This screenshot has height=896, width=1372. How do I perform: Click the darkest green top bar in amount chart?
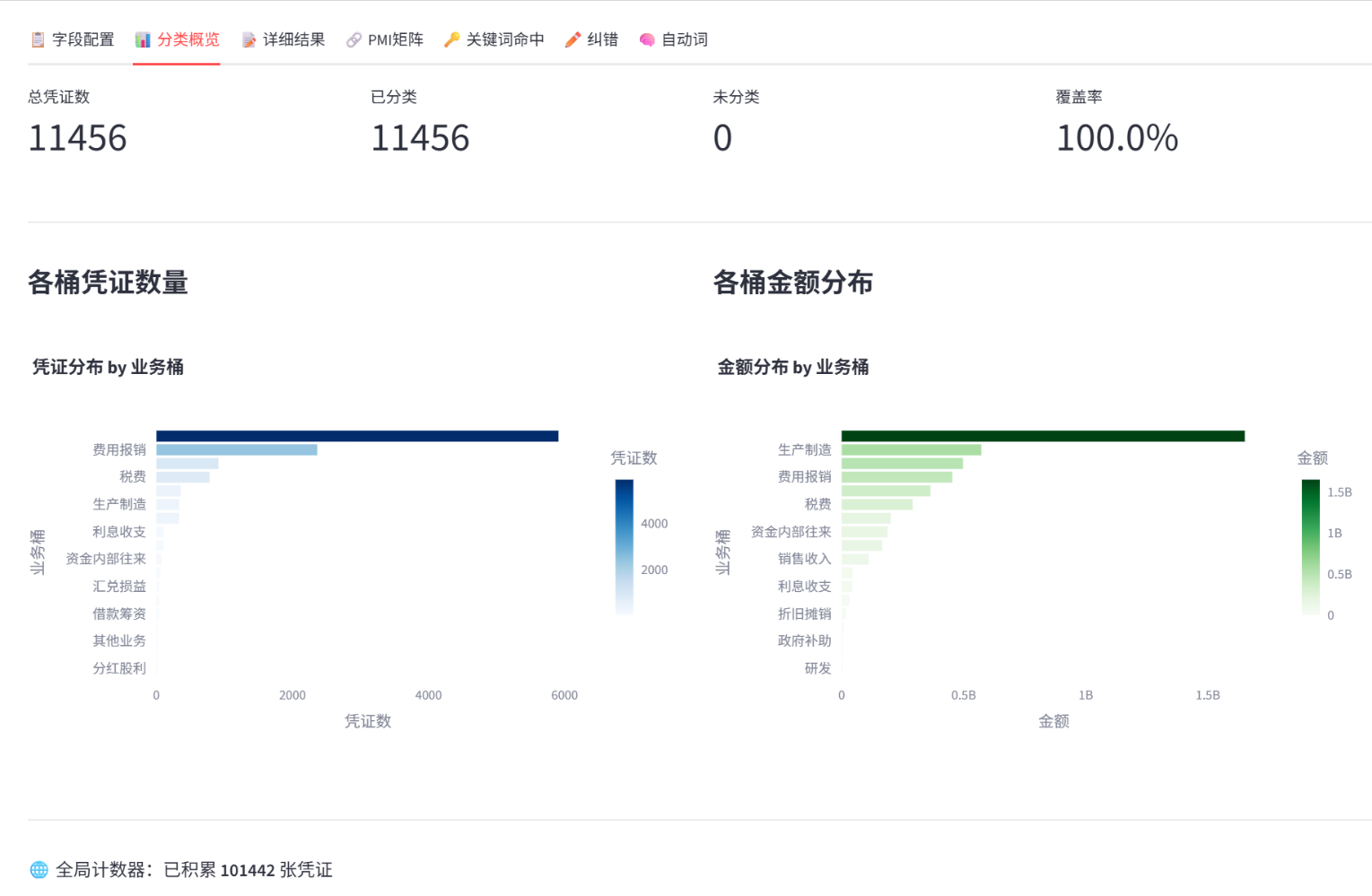pyautogui.click(x=1043, y=436)
